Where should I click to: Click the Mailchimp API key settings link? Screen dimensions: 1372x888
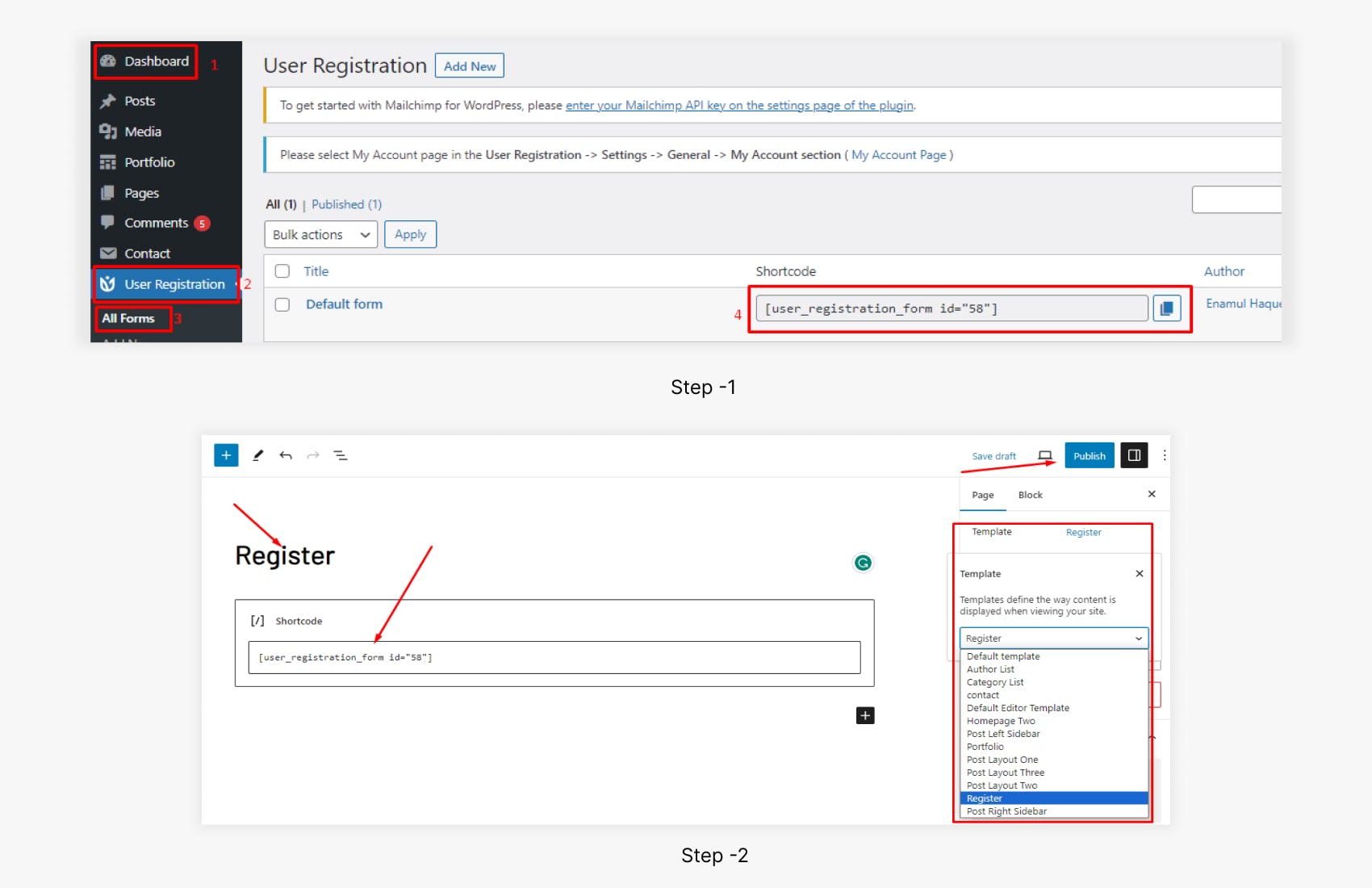coord(739,105)
